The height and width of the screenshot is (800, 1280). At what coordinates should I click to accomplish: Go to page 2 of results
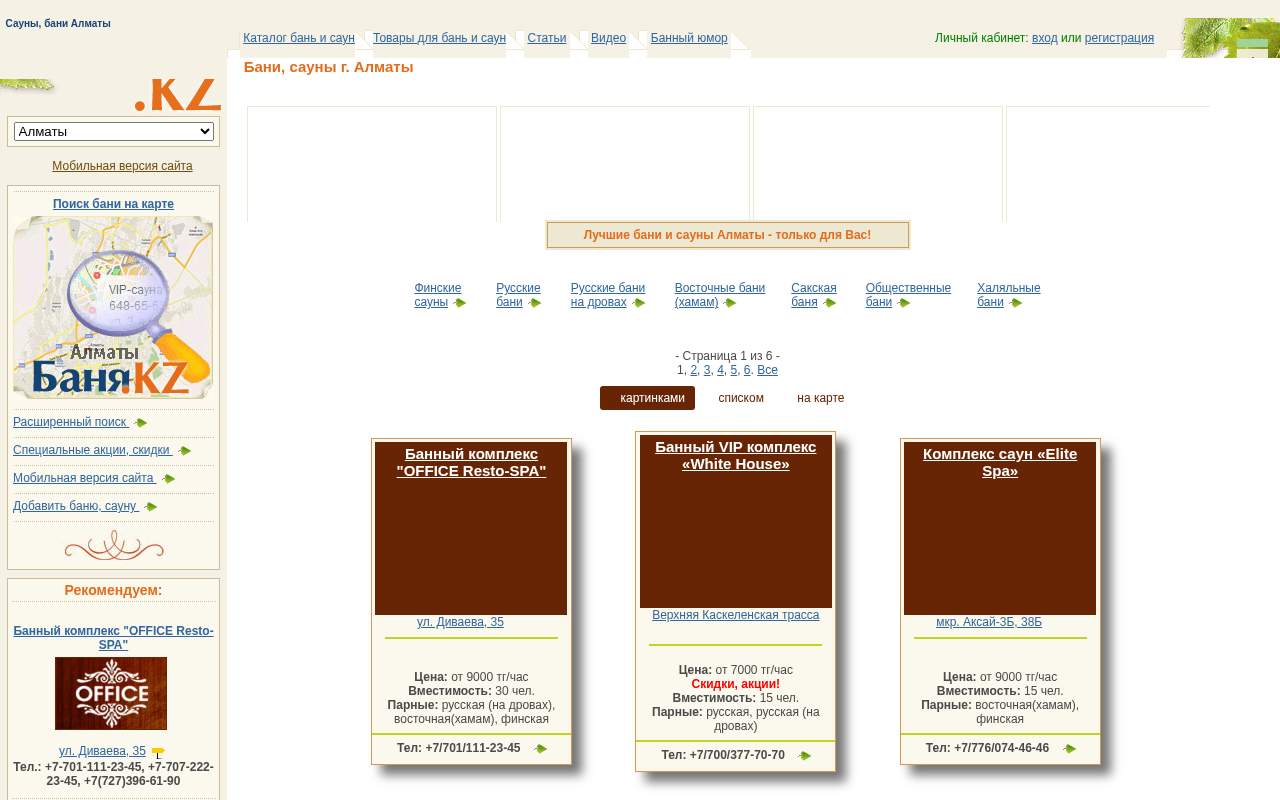694,370
